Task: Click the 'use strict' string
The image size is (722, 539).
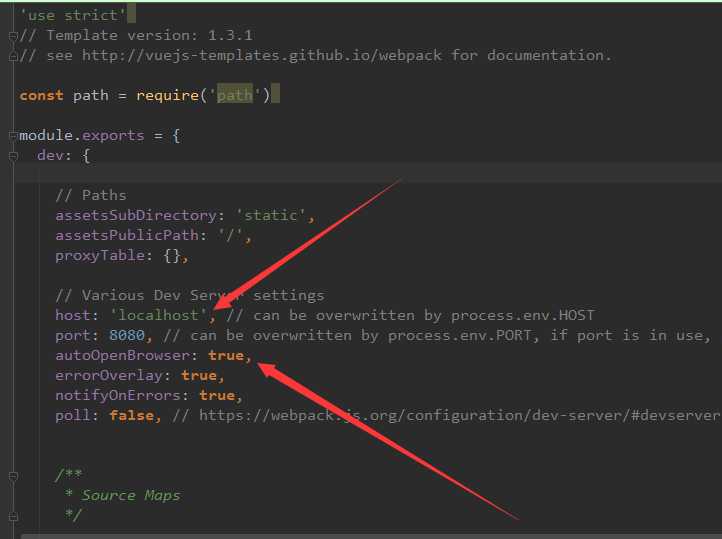Action: (73, 15)
